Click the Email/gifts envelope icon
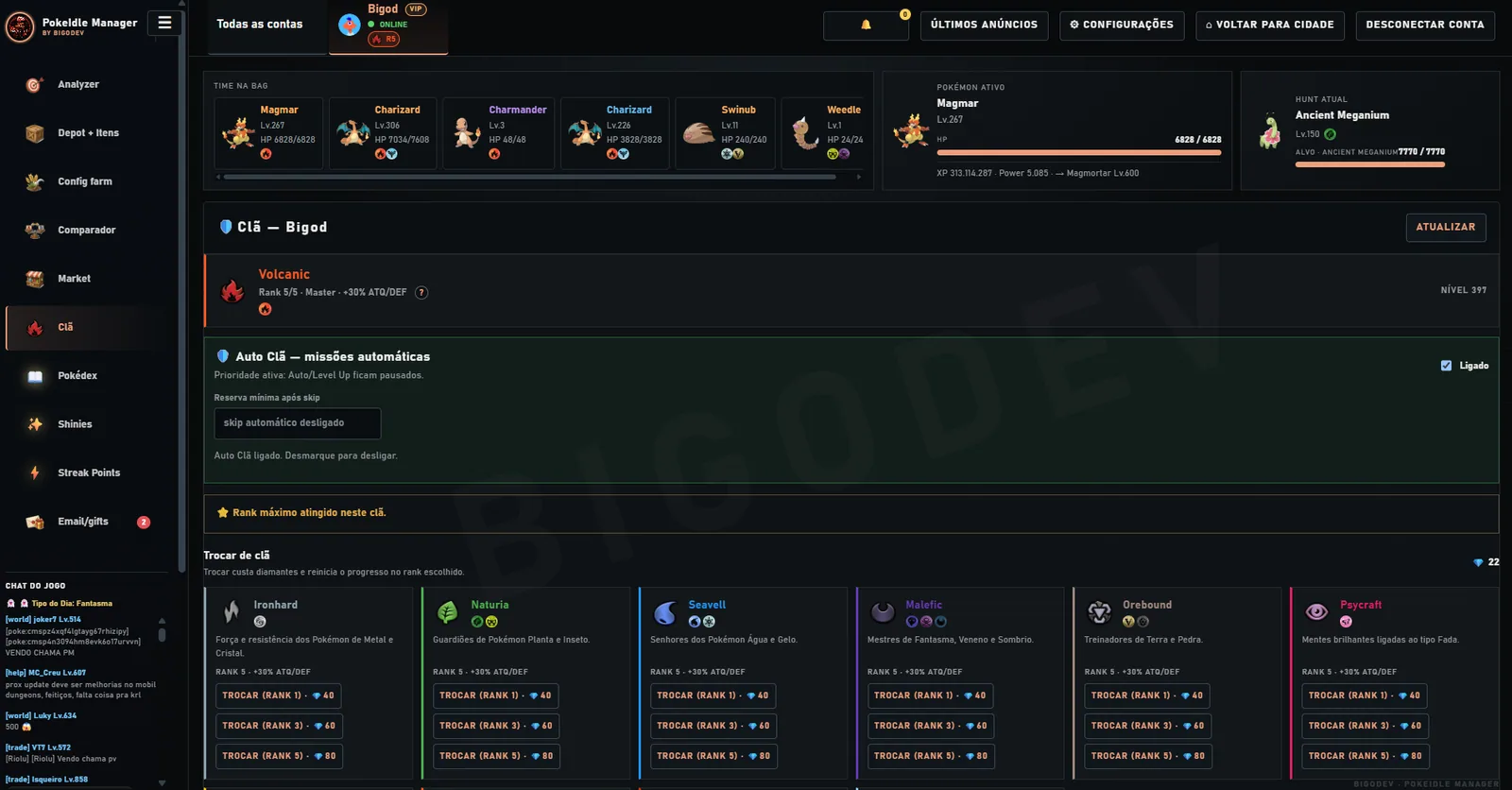 point(35,522)
